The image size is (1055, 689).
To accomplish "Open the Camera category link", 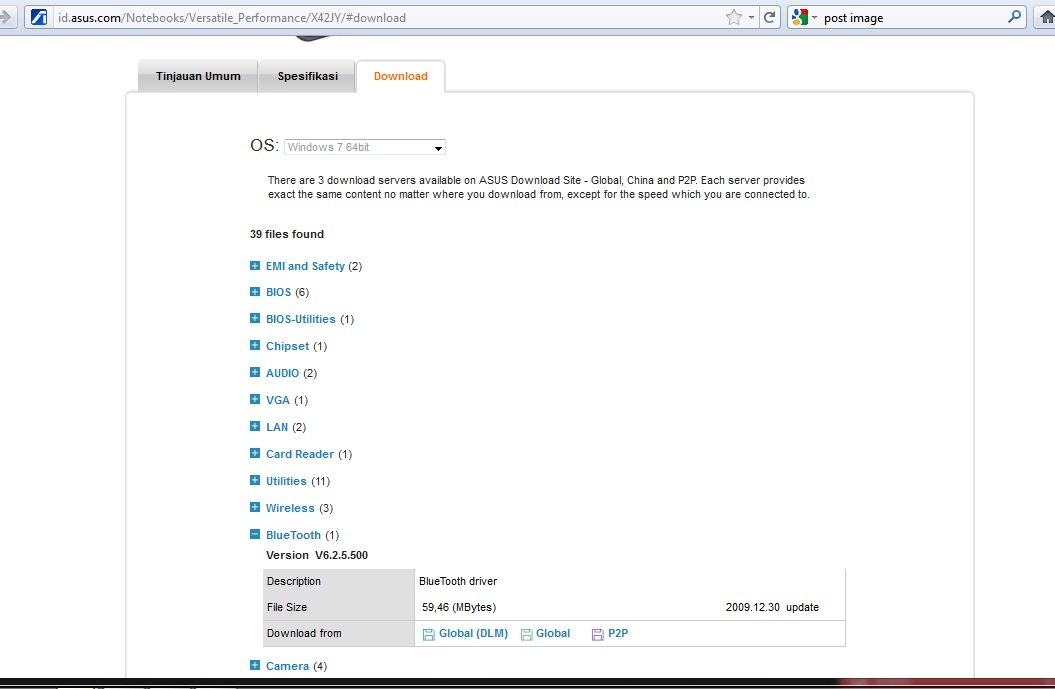I will [x=287, y=666].
